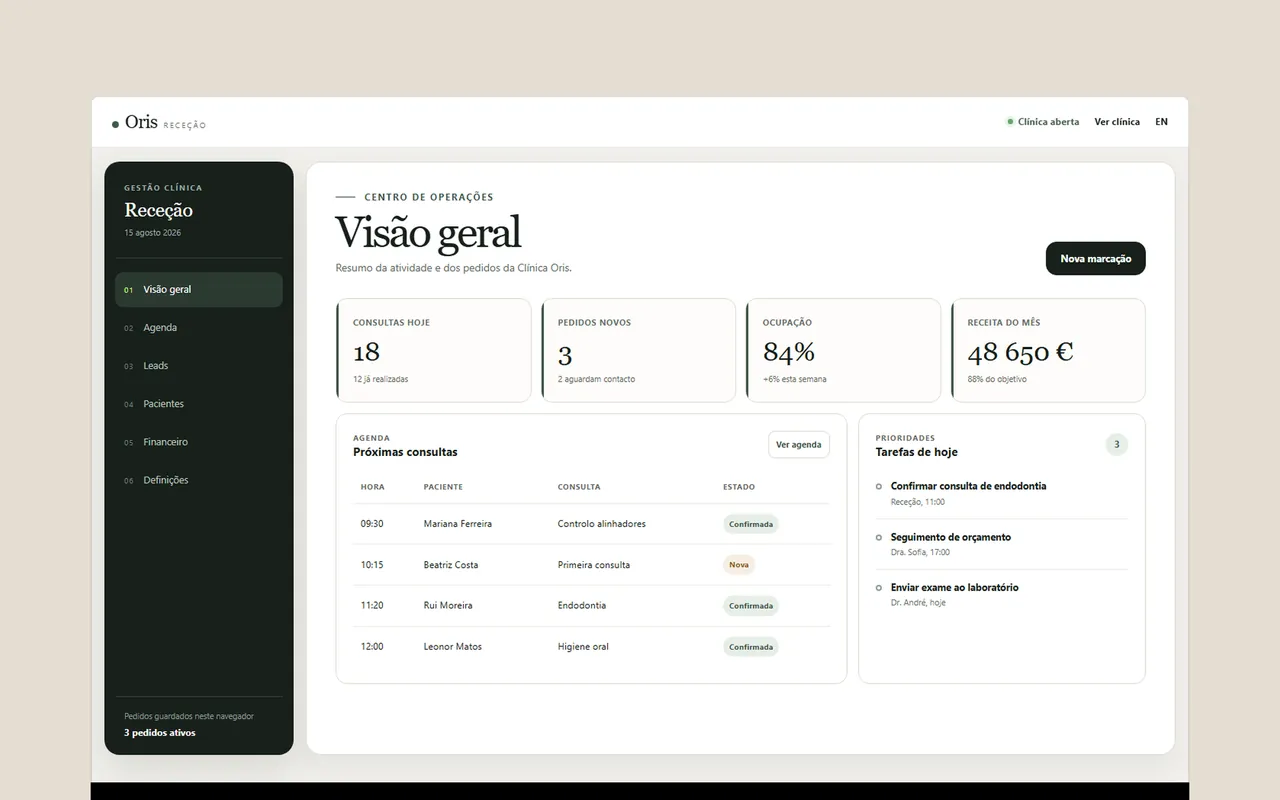Click bullet for Confirmar consulta de endodontia
This screenshot has height=800, width=1280.
(879, 486)
